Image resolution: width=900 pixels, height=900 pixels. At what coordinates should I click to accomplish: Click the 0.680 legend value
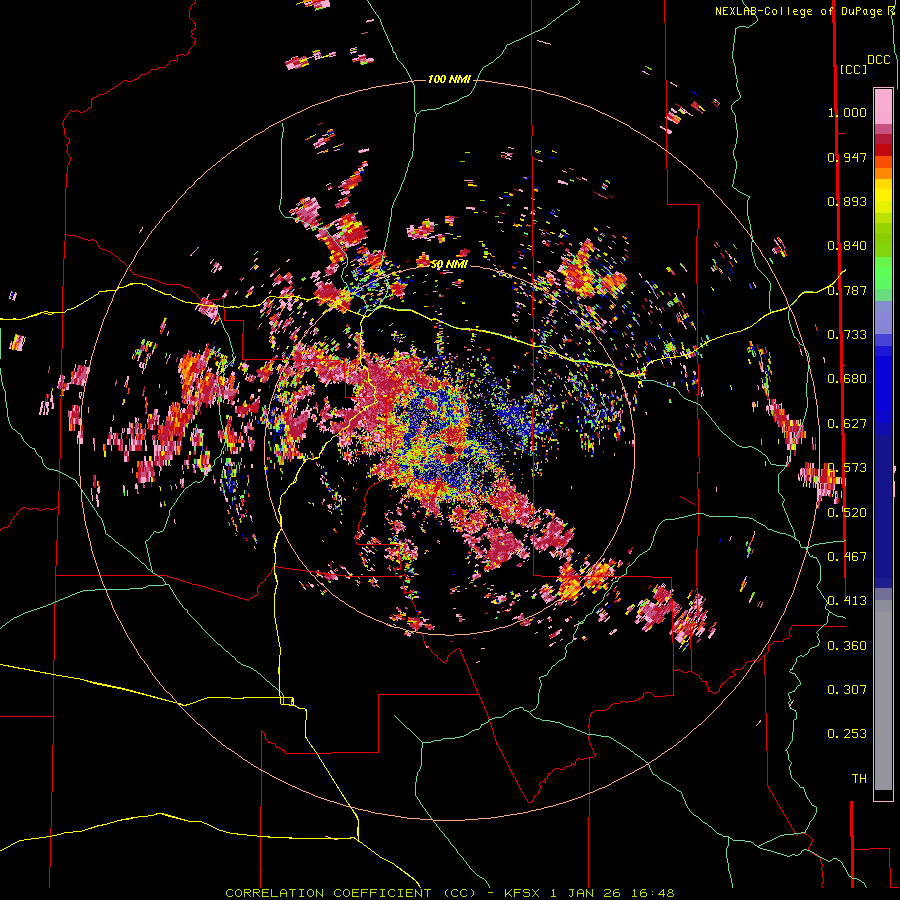[x=847, y=379]
